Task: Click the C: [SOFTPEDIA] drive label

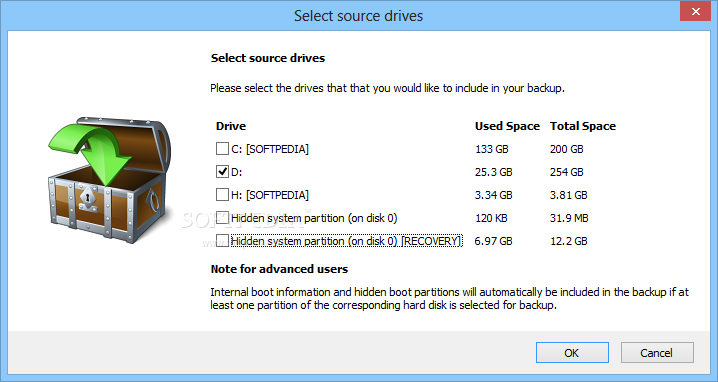Action: [270, 149]
